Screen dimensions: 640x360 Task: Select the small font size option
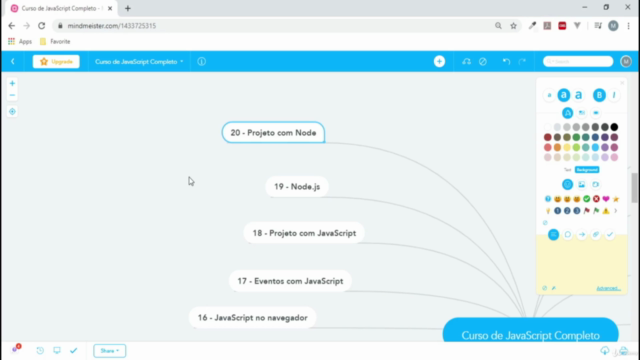[x=549, y=95]
